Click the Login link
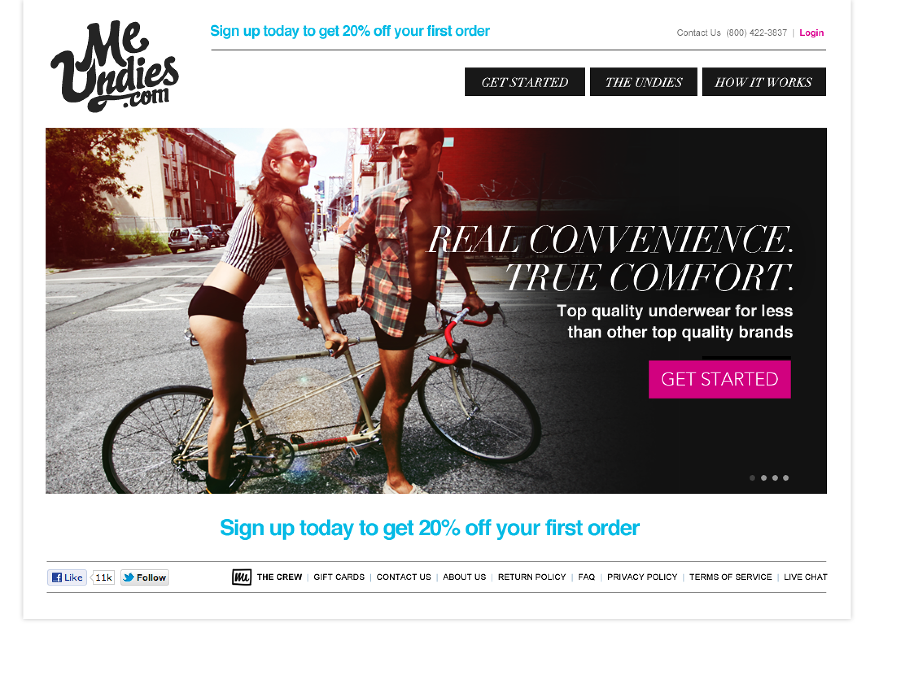The image size is (905, 684). (811, 33)
